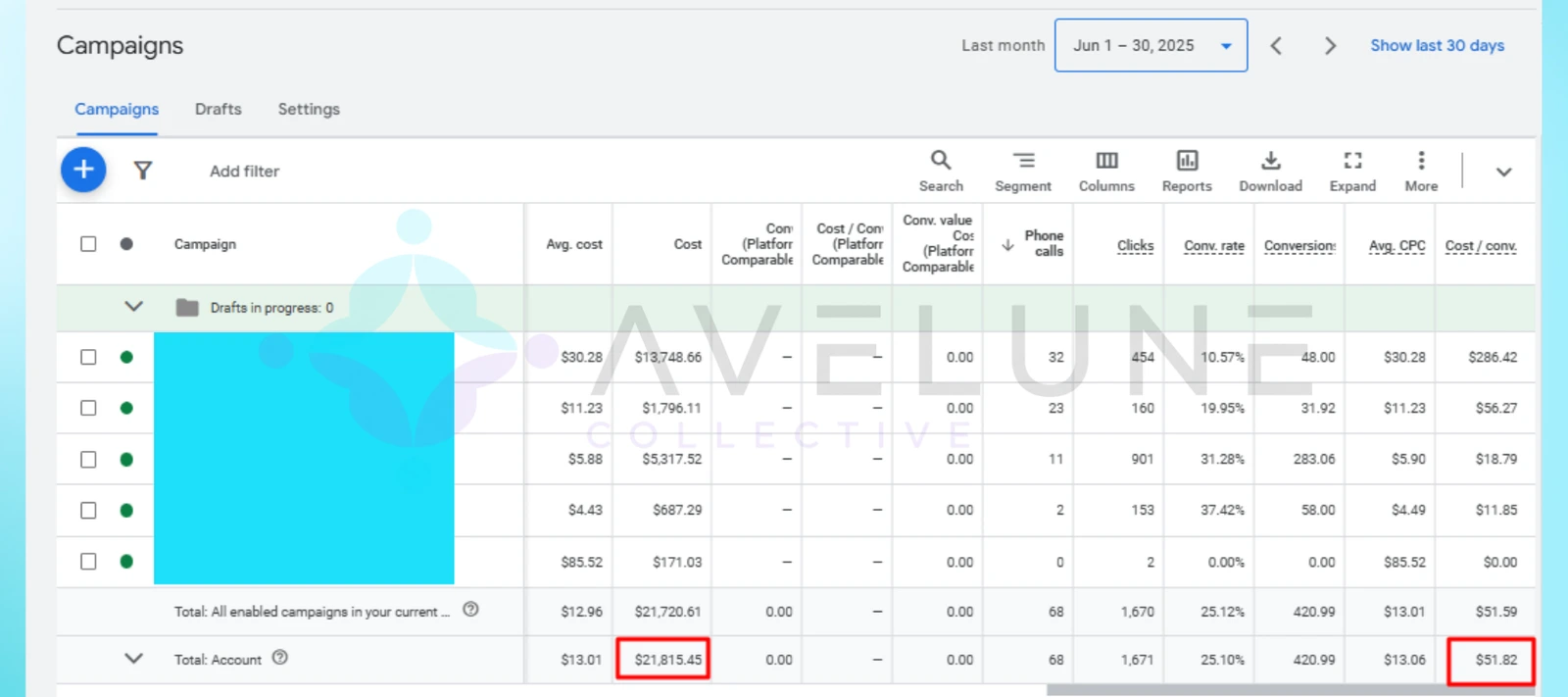The width and height of the screenshot is (1568, 697).
Task: Click the blue plus new campaign button
Action: 83,170
